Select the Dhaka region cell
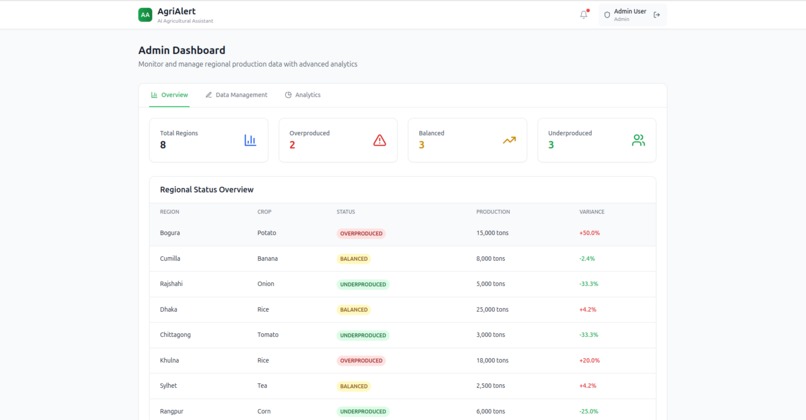 [x=168, y=309]
